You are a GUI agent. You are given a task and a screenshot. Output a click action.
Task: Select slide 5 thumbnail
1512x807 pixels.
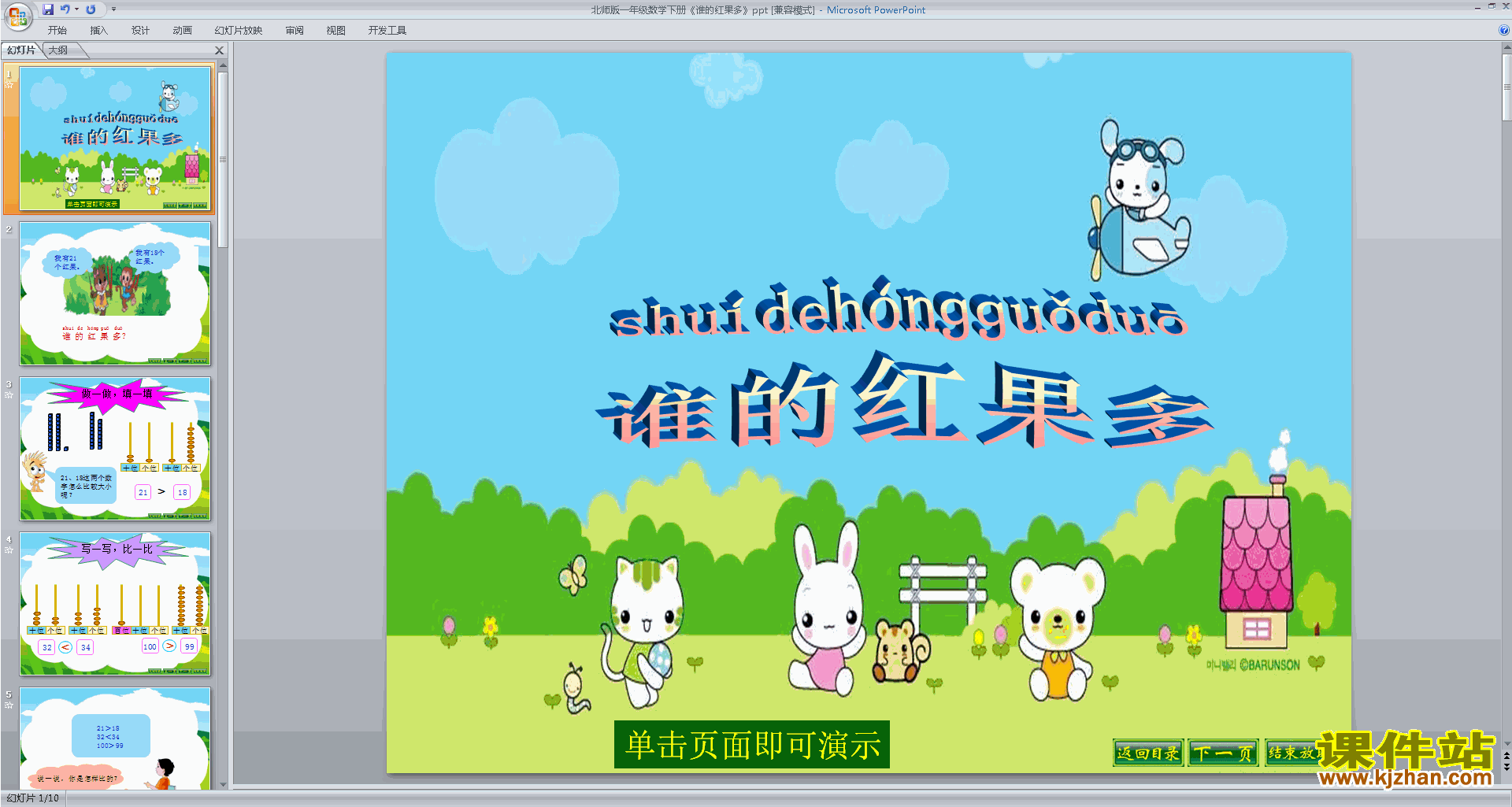click(115, 739)
